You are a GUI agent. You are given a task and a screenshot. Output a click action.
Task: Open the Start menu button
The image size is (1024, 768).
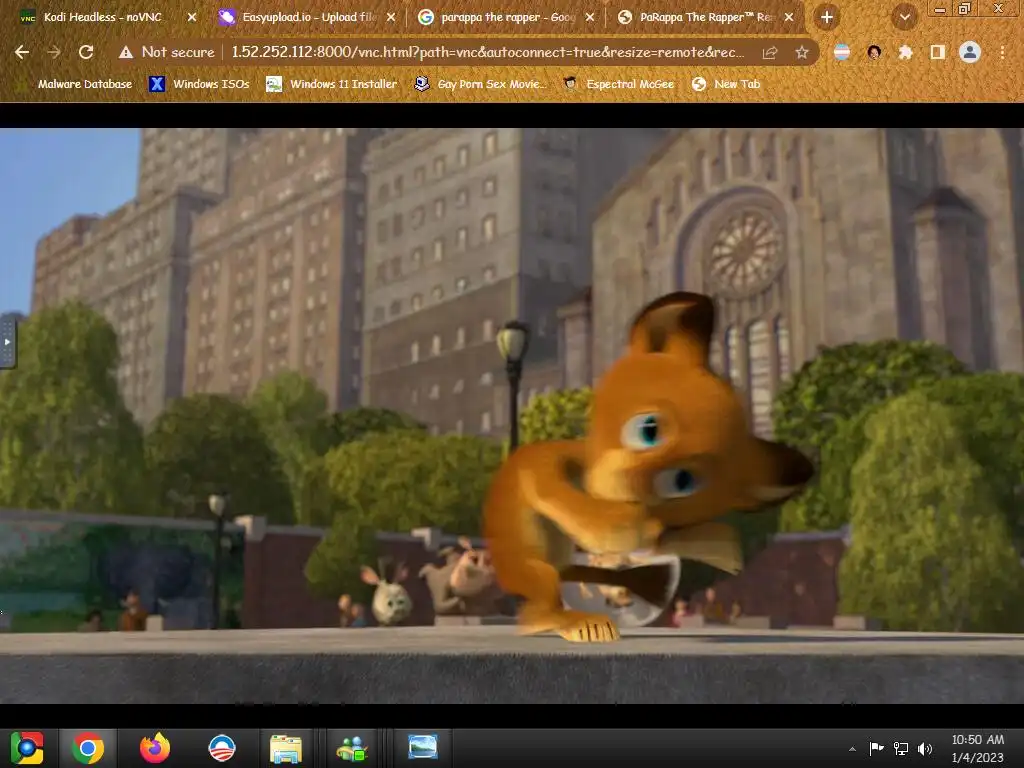[27, 748]
